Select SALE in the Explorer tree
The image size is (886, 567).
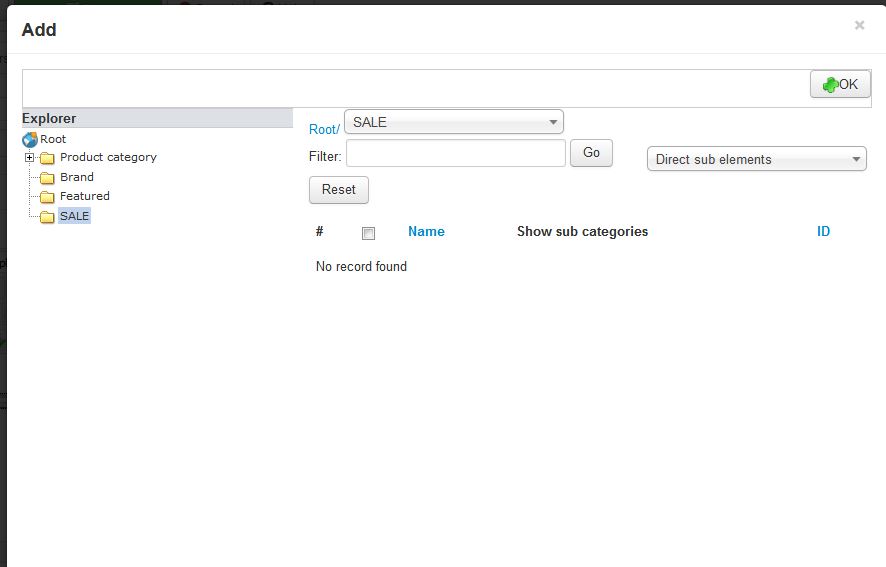(x=75, y=216)
